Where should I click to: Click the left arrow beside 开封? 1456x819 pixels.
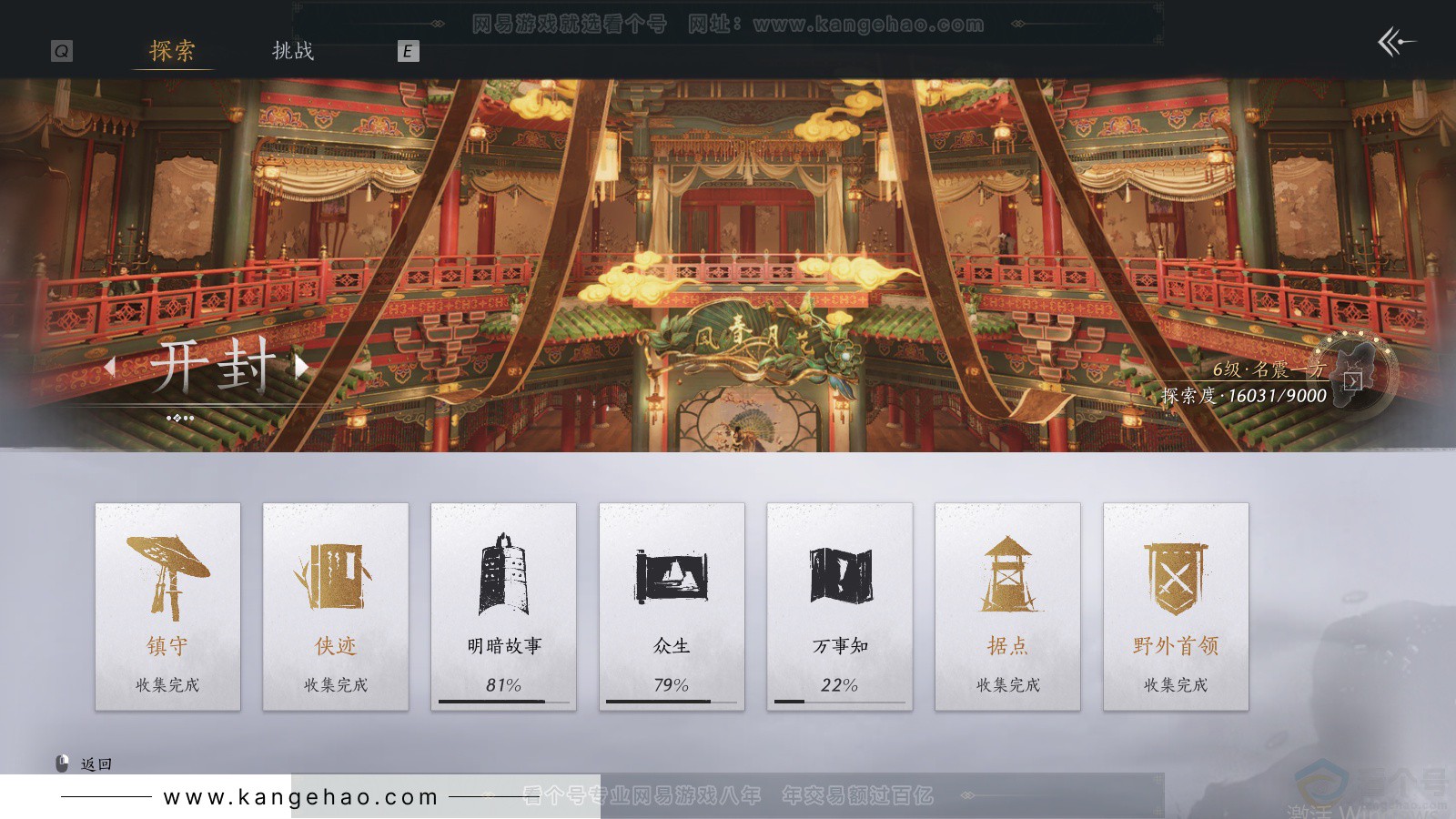tap(110, 368)
